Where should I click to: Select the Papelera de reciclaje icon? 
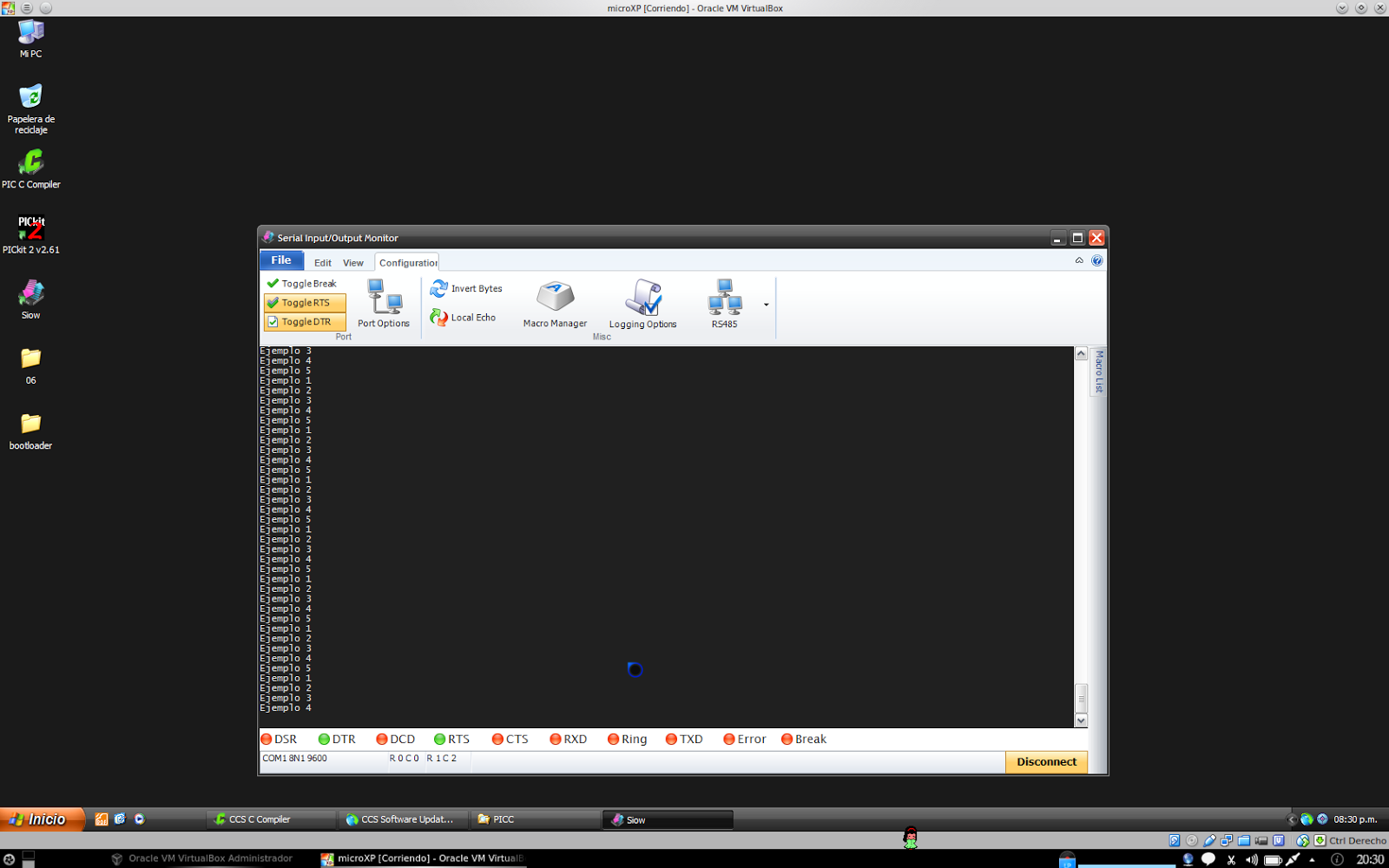[x=31, y=108]
